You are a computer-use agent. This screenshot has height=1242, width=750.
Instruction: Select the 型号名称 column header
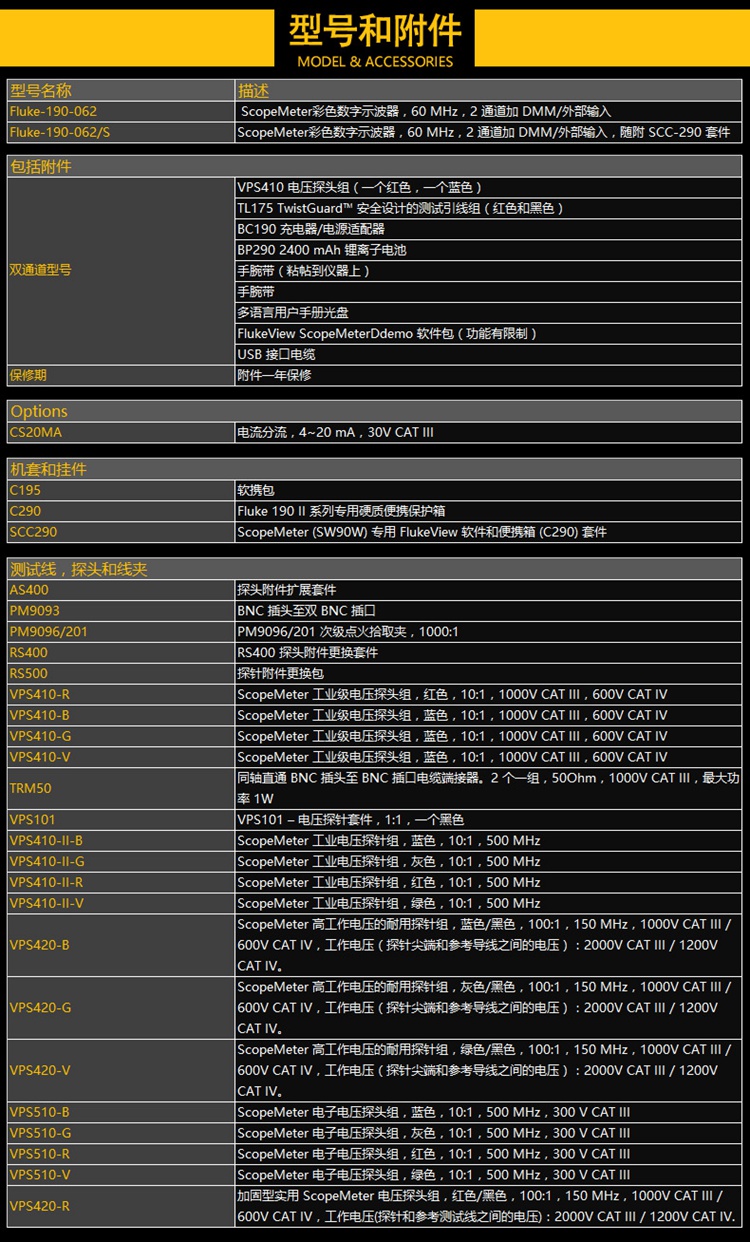pos(40,90)
